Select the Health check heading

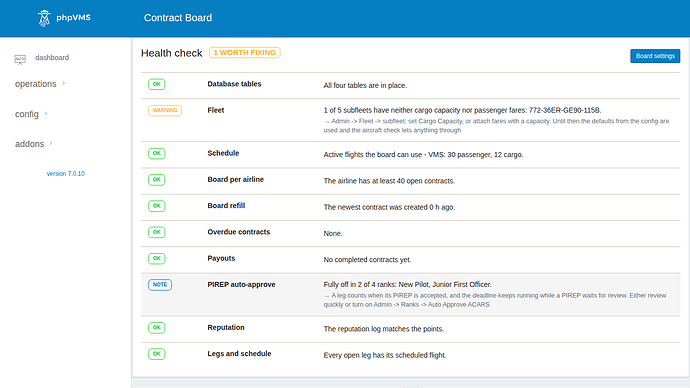tap(172, 53)
